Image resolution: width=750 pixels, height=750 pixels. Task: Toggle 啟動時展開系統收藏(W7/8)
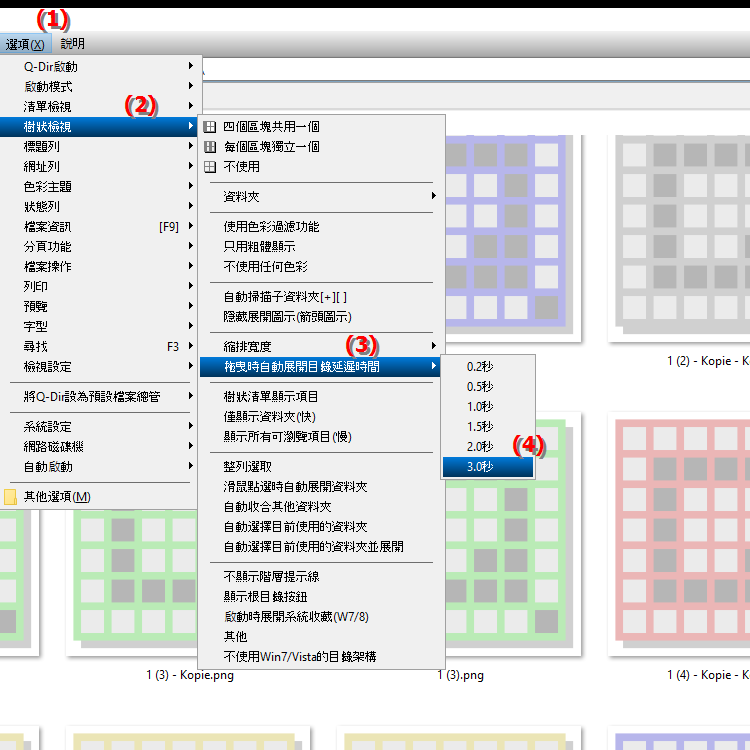coord(322,617)
